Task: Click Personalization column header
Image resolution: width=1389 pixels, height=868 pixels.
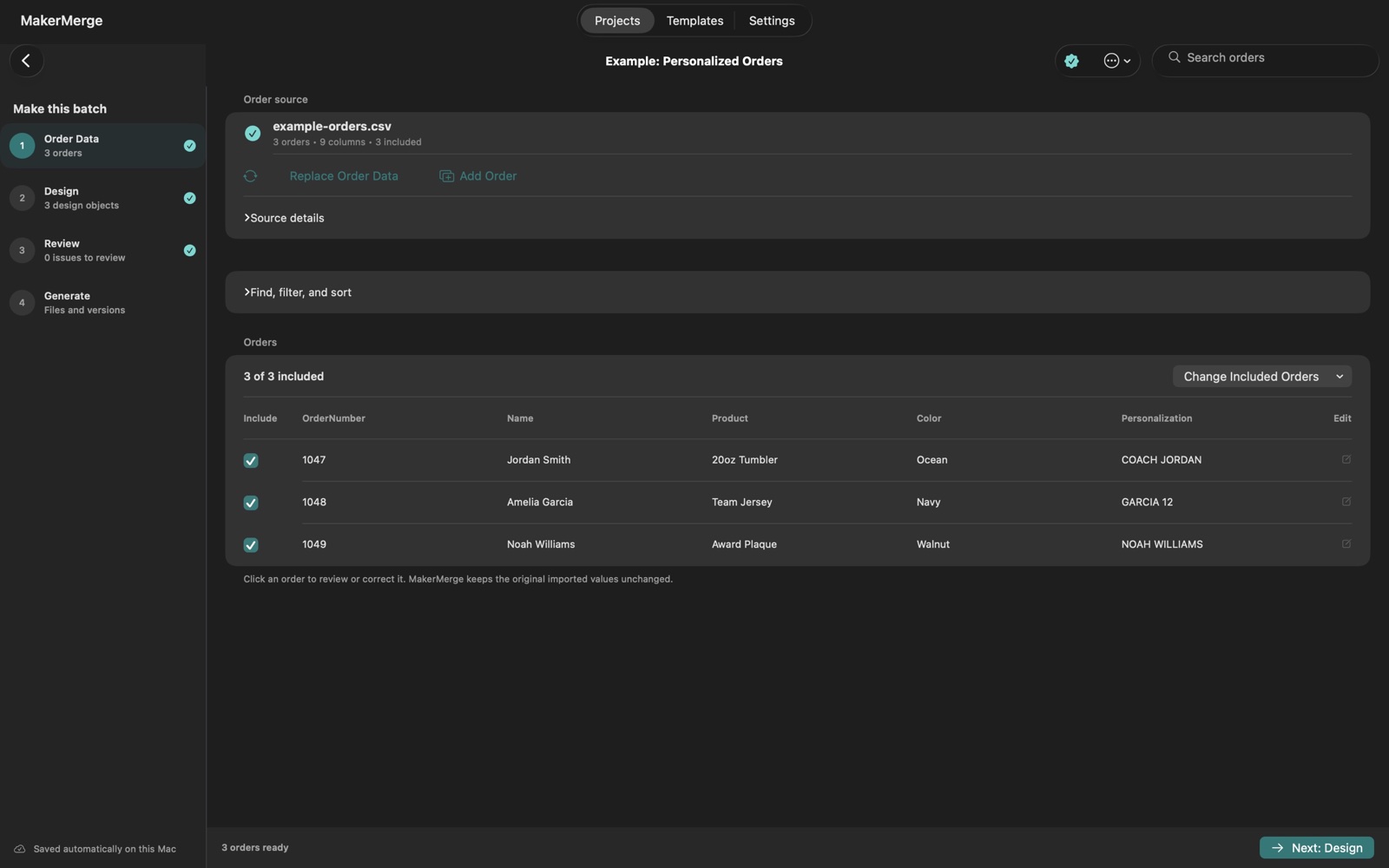Action: [1156, 418]
